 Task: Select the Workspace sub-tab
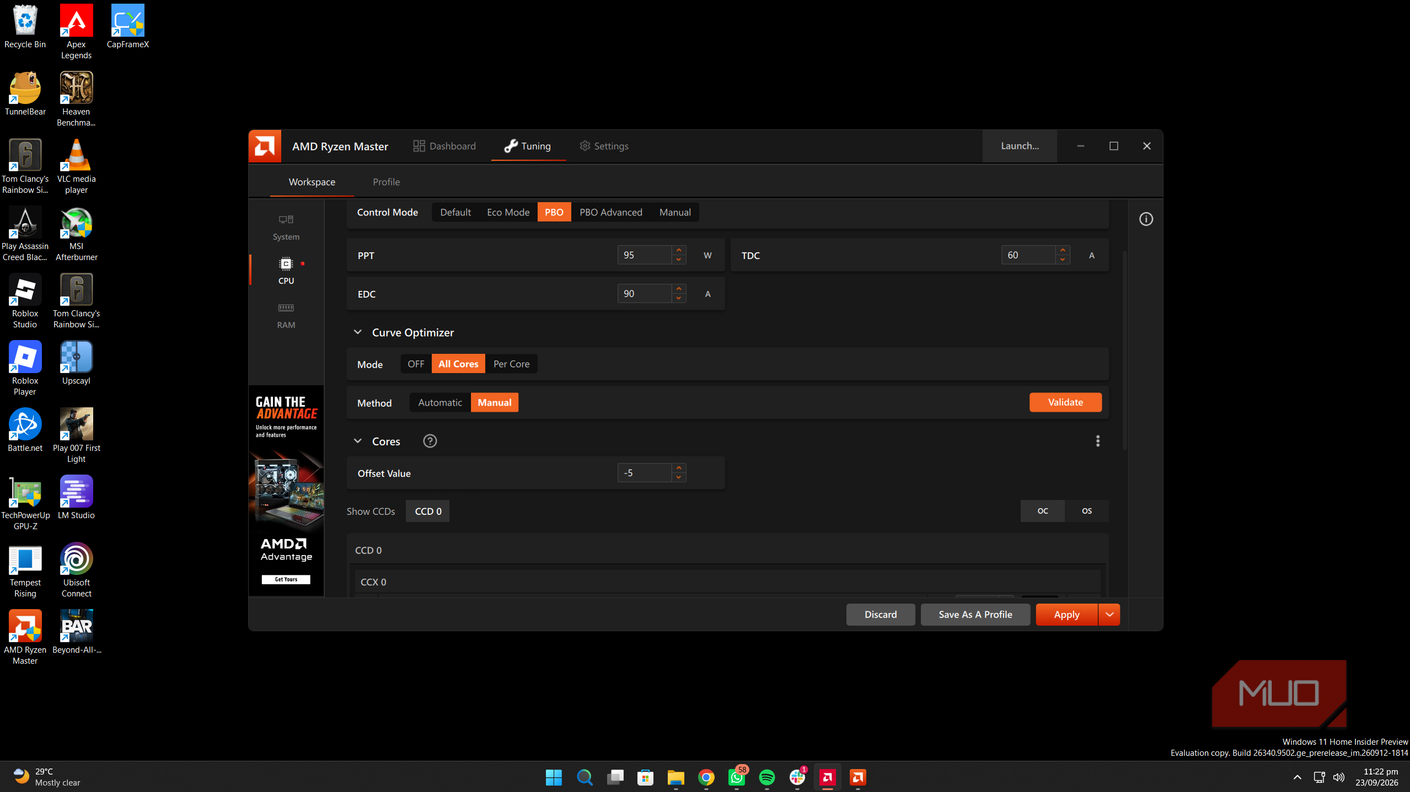click(x=312, y=182)
